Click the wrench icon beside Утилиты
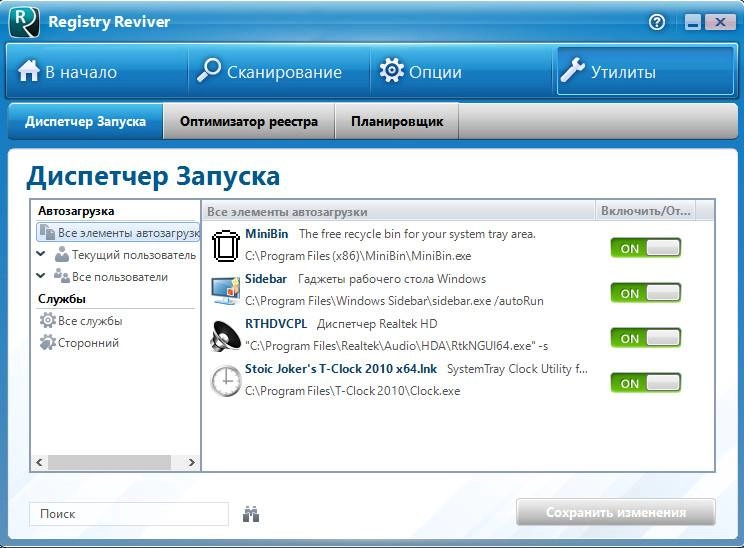The width and height of the screenshot is (744, 548). (573, 70)
